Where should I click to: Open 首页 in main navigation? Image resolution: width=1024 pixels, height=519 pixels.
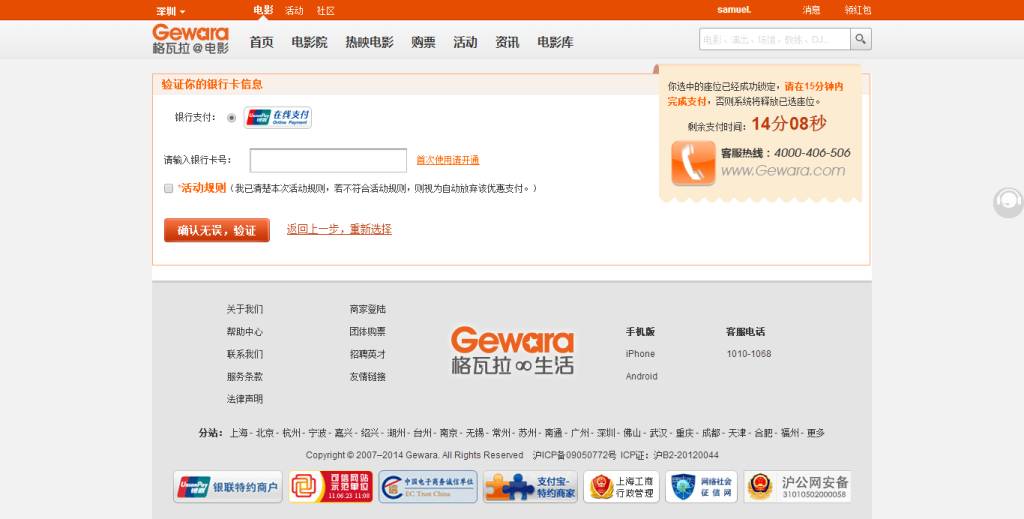[x=262, y=42]
